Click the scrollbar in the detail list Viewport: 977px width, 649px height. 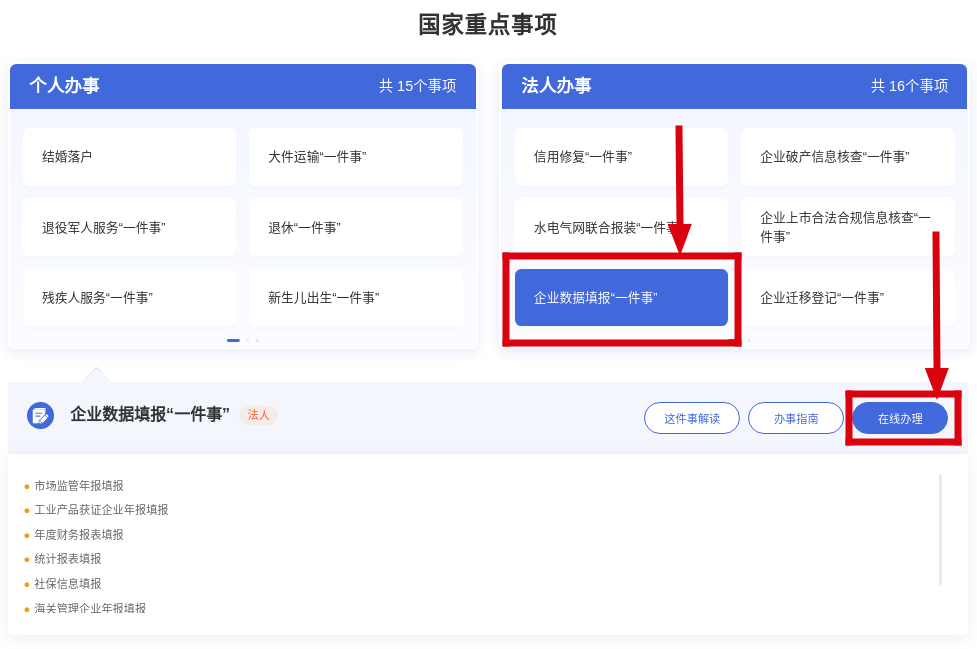point(940,530)
